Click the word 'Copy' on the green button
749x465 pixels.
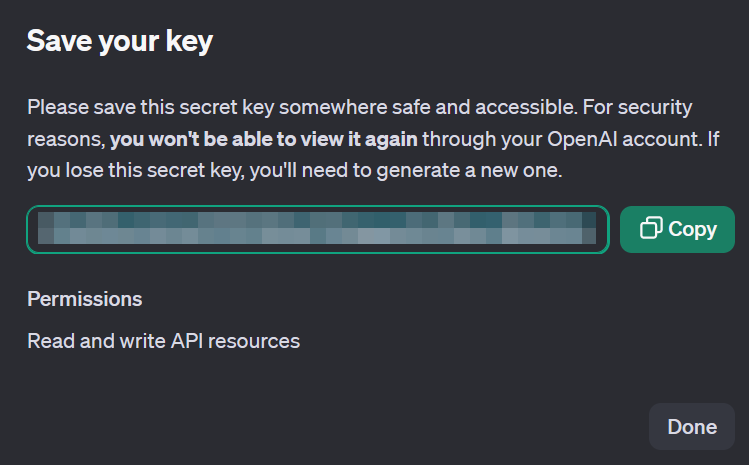click(x=692, y=229)
